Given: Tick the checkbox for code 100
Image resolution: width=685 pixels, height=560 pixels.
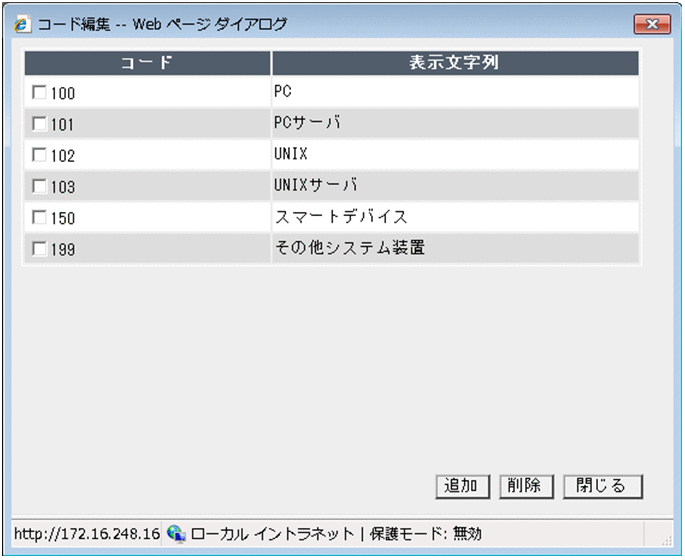Looking at the screenshot, I should click(39, 92).
